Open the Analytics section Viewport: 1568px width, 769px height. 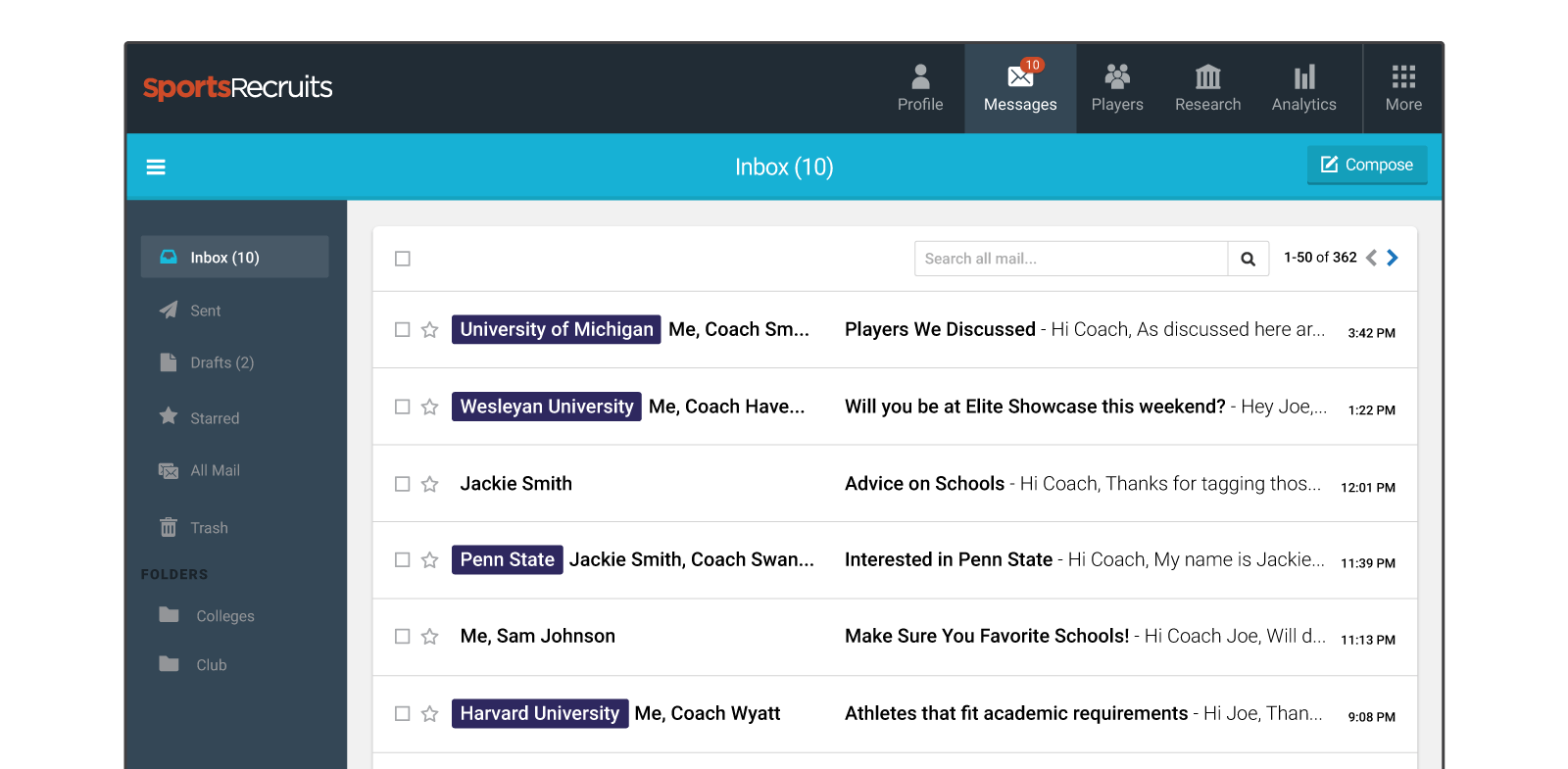pyautogui.click(x=1303, y=88)
